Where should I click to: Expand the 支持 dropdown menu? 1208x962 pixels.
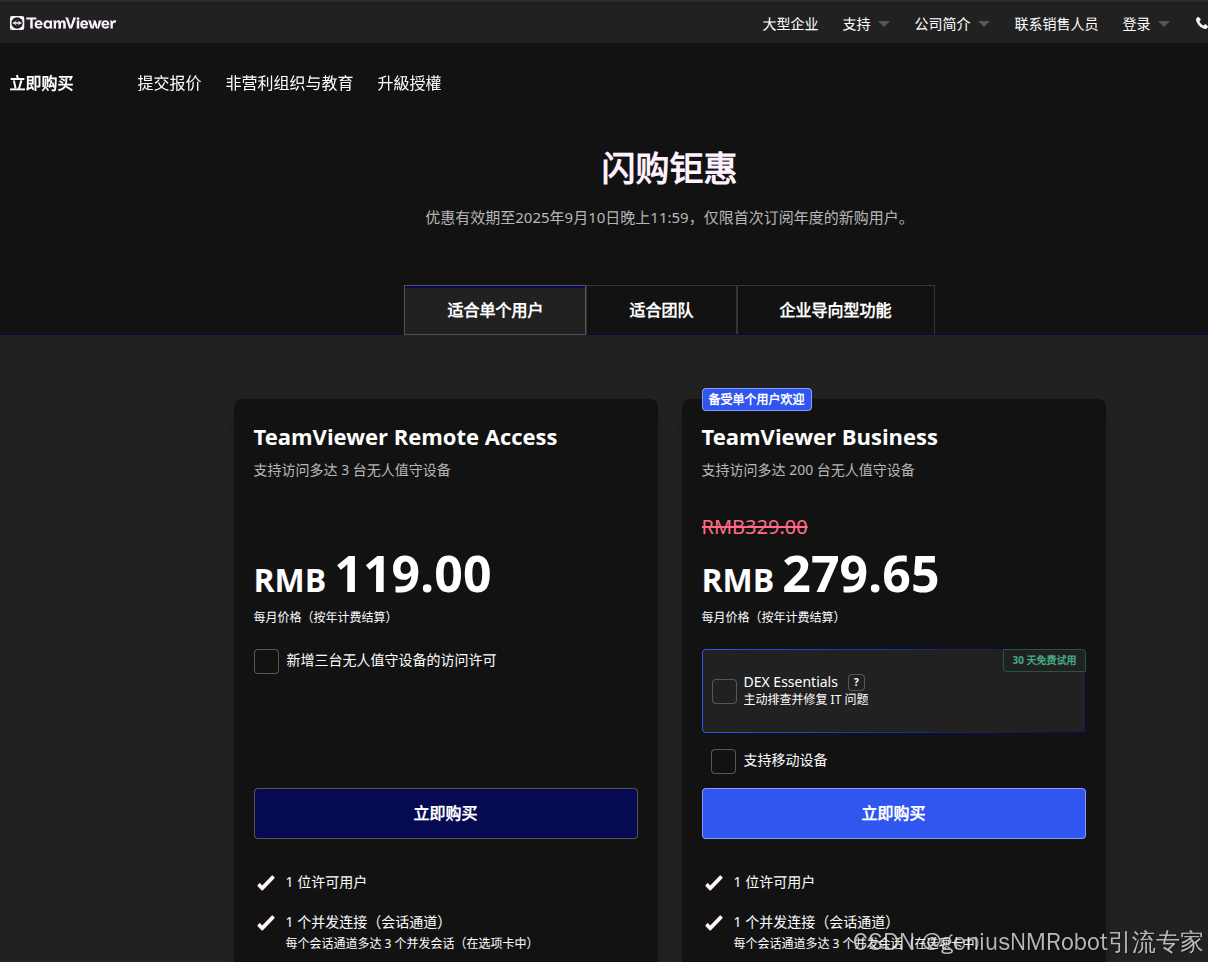[864, 23]
